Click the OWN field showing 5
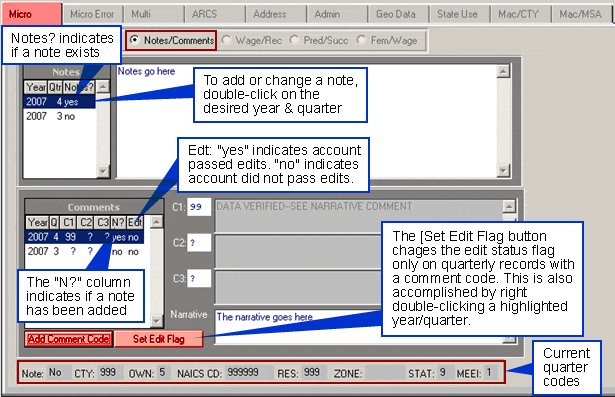This screenshot has width=615, height=397. click(x=164, y=372)
